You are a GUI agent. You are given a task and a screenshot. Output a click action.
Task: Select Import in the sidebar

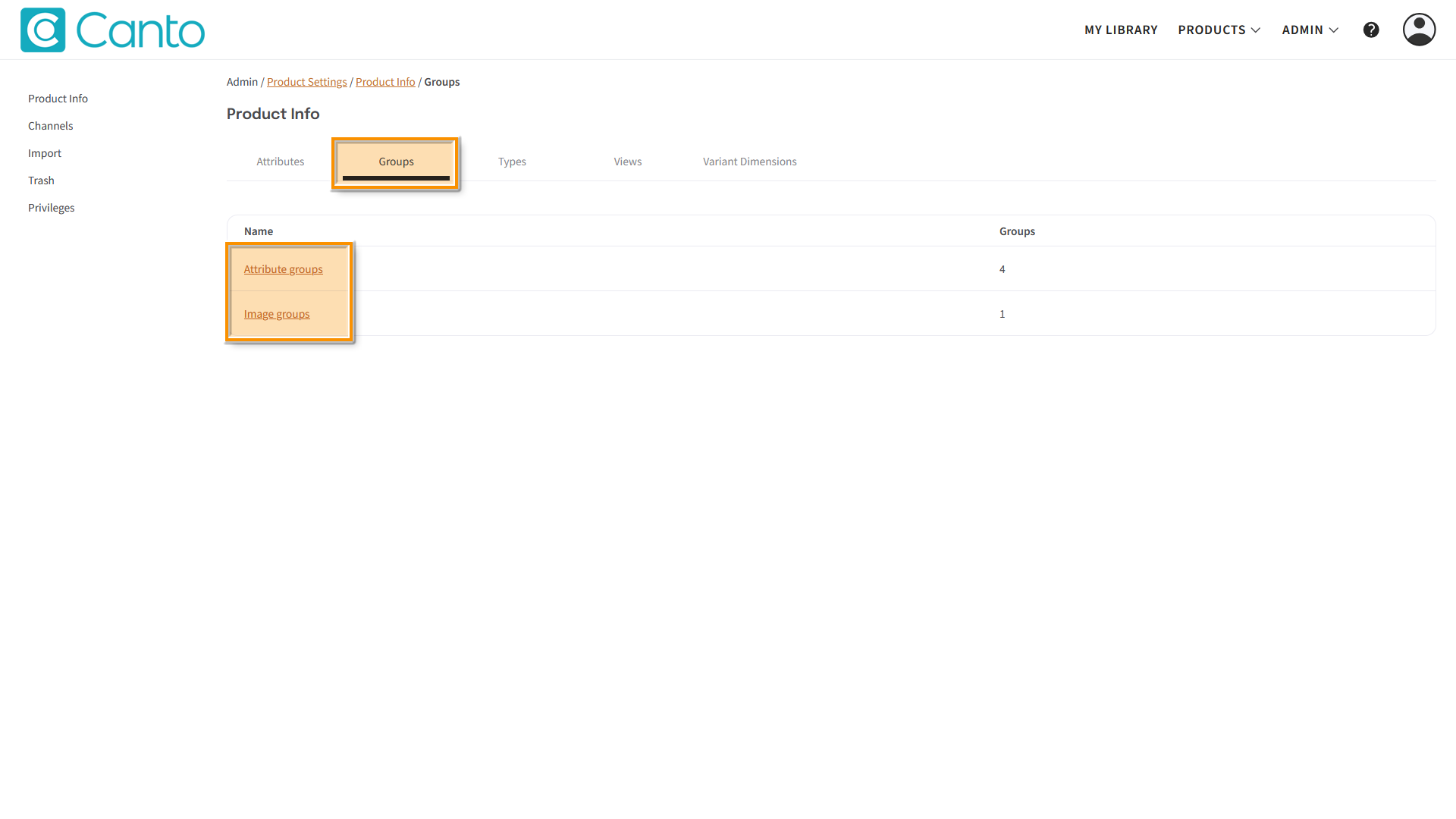45,153
